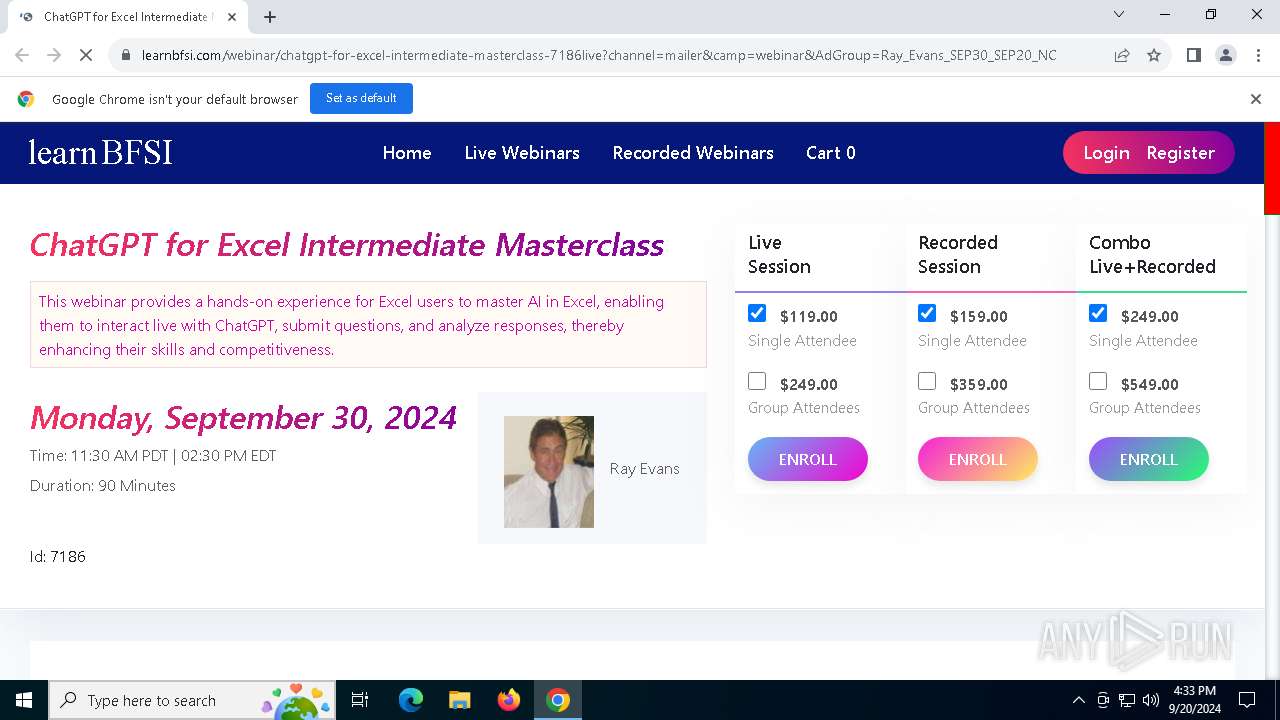
Task: Open the notification center icon
Action: tap(1247, 700)
